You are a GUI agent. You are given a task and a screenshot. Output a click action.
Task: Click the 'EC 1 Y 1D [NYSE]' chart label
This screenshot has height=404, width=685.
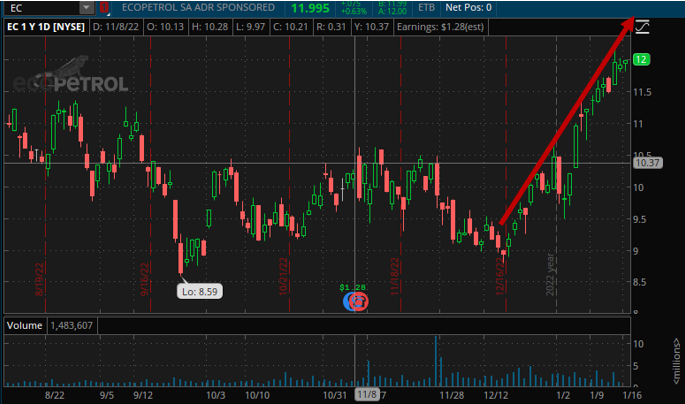(x=46, y=27)
